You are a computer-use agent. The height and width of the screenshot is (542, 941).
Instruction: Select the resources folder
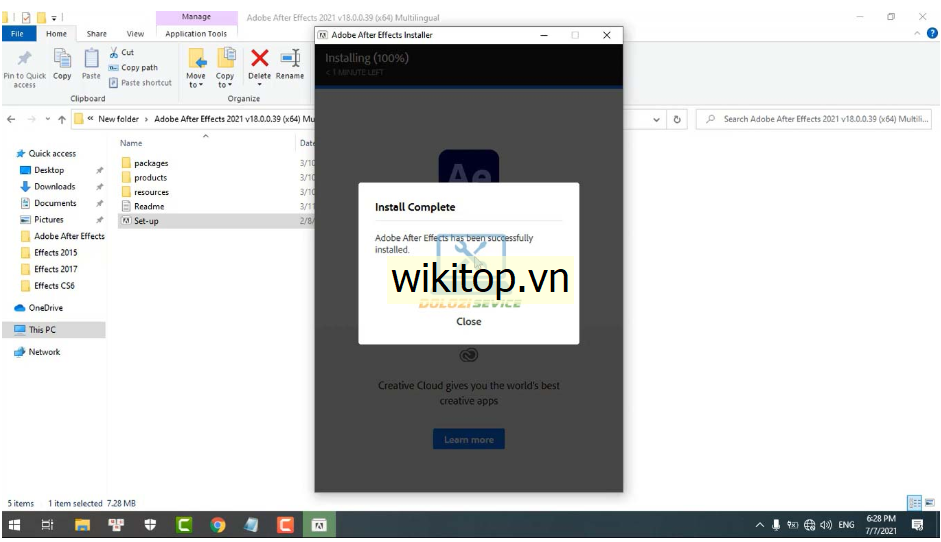coord(151,192)
